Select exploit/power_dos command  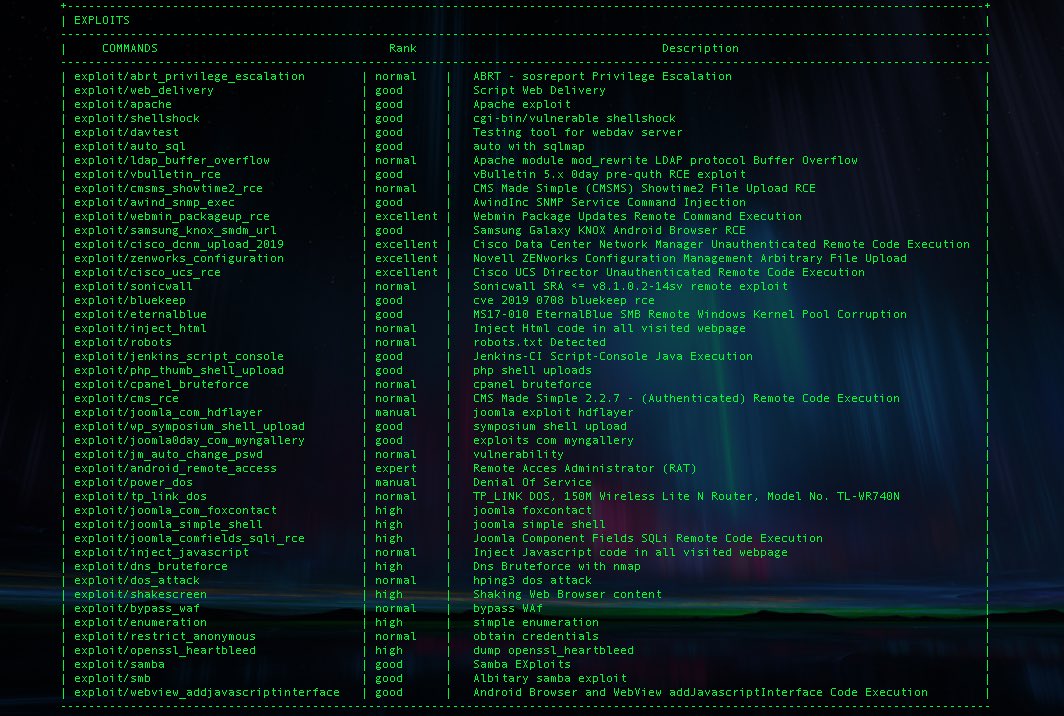tap(133, 483)
